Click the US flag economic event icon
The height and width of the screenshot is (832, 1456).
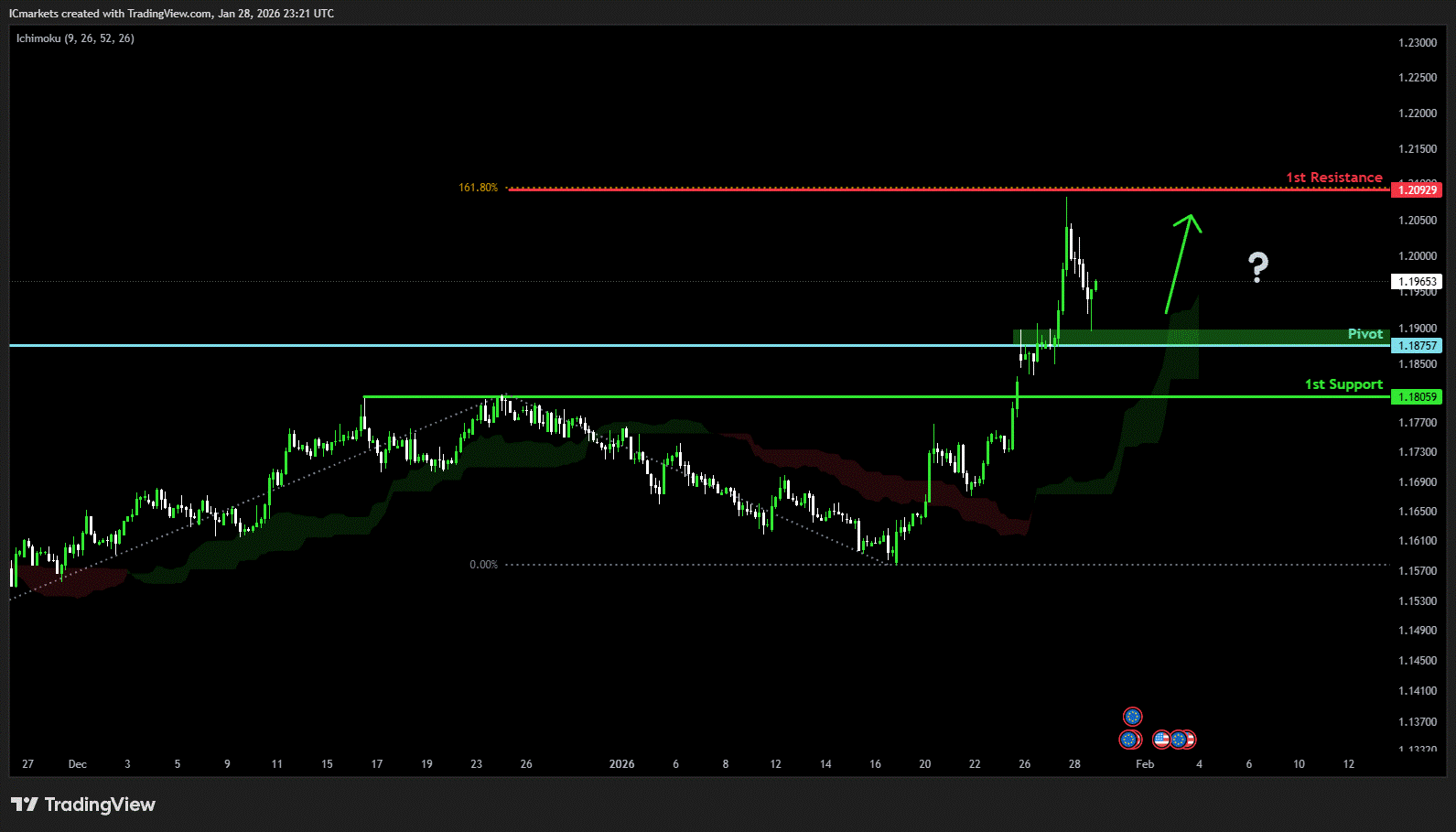tap(1161, 739)
